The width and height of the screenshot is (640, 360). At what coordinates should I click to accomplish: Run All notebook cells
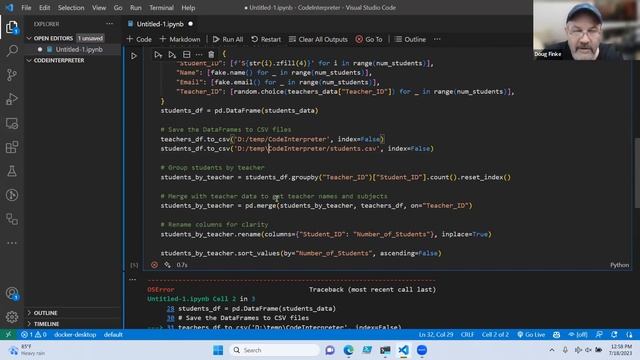228,39
